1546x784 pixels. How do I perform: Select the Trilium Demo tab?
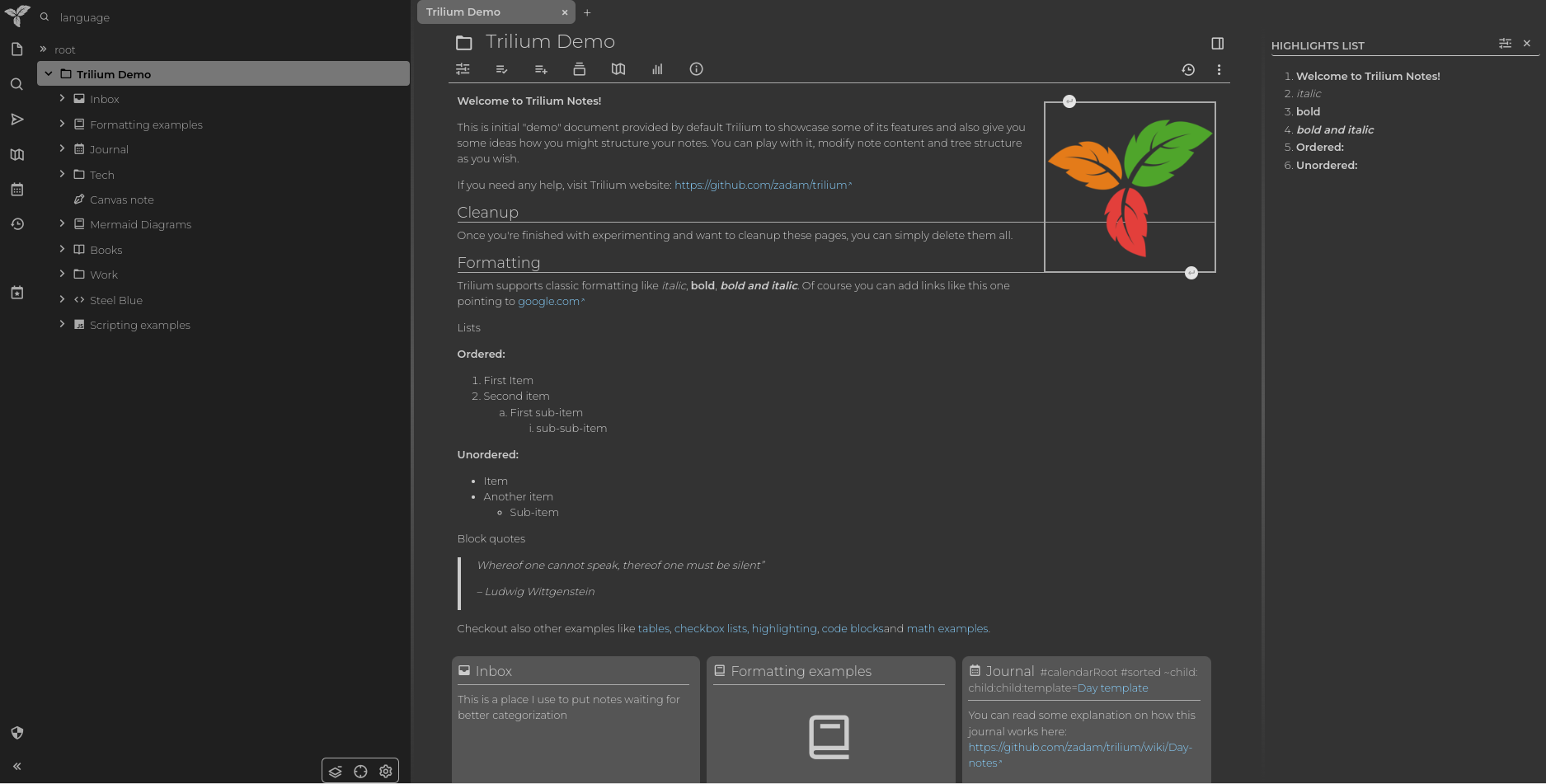point(496,12)
